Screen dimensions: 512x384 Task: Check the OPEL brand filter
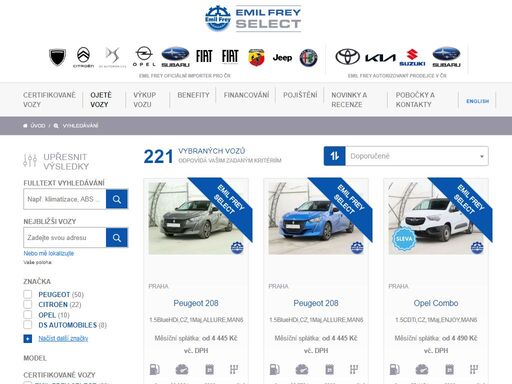click(x=28, y=315)
